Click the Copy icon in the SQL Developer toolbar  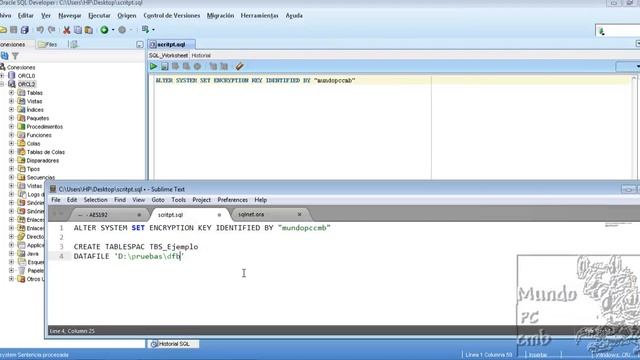(78, 30)
